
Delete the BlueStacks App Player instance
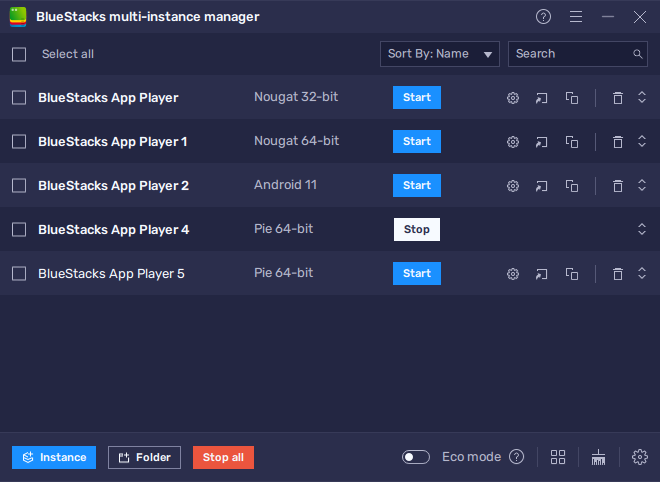618,98
